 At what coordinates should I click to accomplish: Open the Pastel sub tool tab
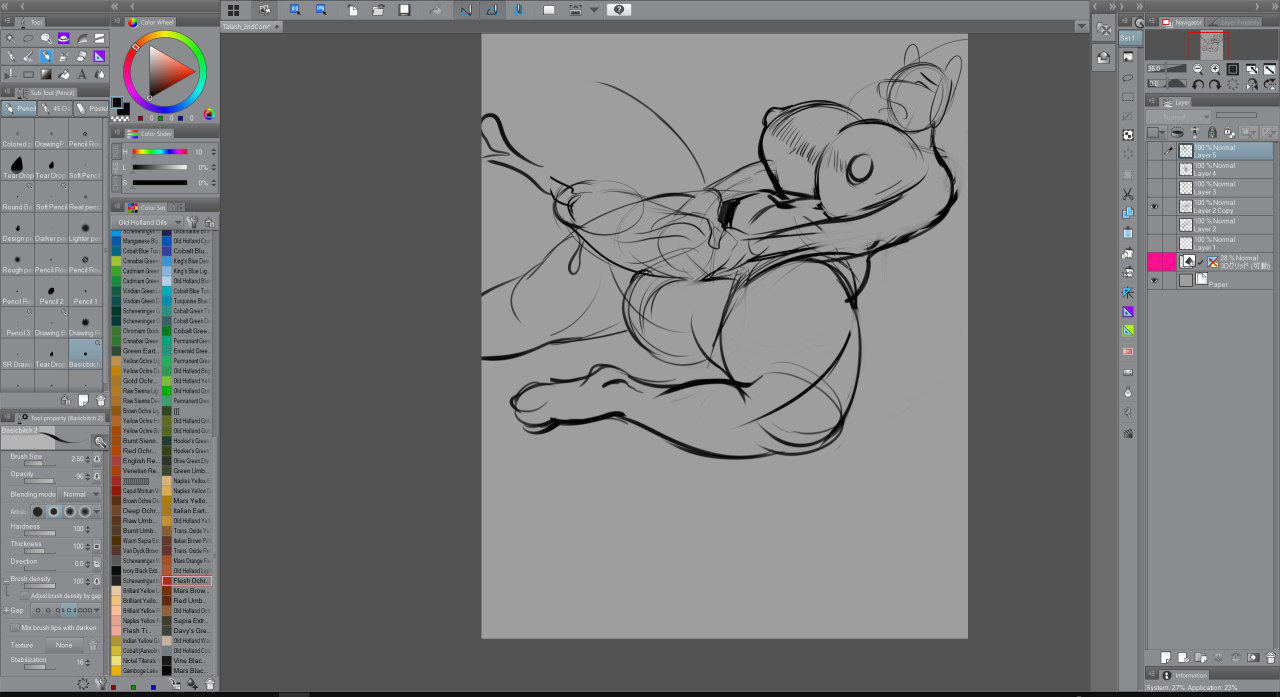point(93,109)
